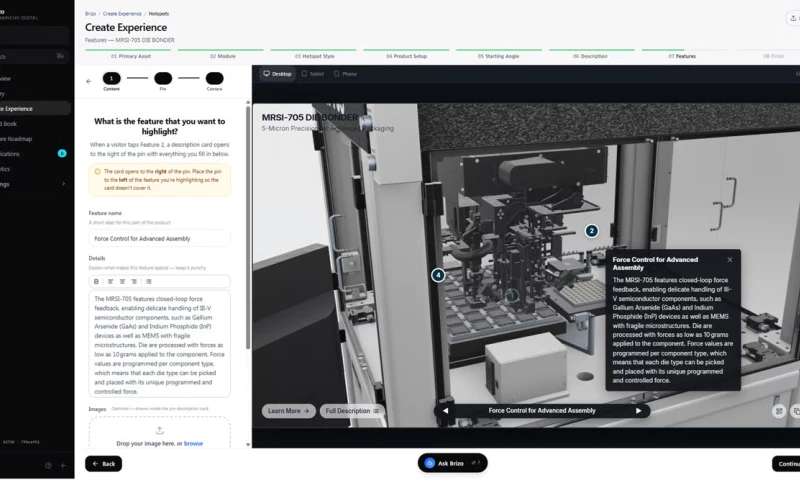Screen dimensions: 800x480
Task: Open step 02 Module
Action: click(223, 56)
